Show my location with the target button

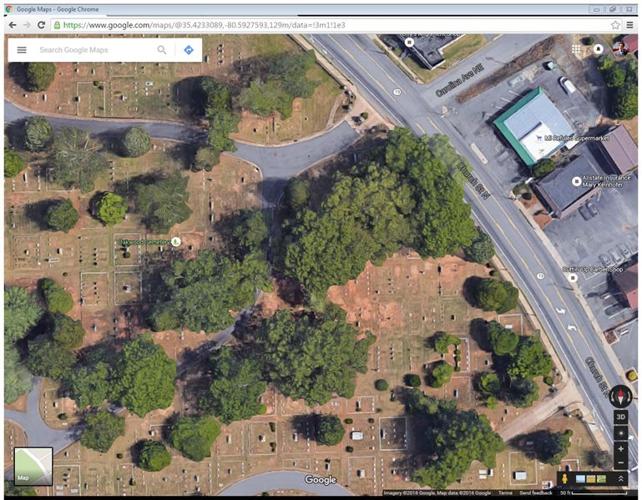621,433
